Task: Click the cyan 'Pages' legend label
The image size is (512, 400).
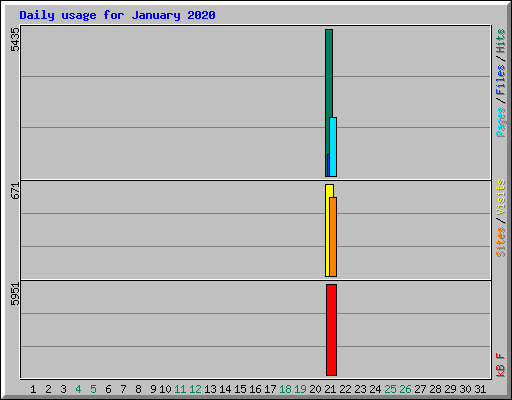Action: (x=500, y=122)
